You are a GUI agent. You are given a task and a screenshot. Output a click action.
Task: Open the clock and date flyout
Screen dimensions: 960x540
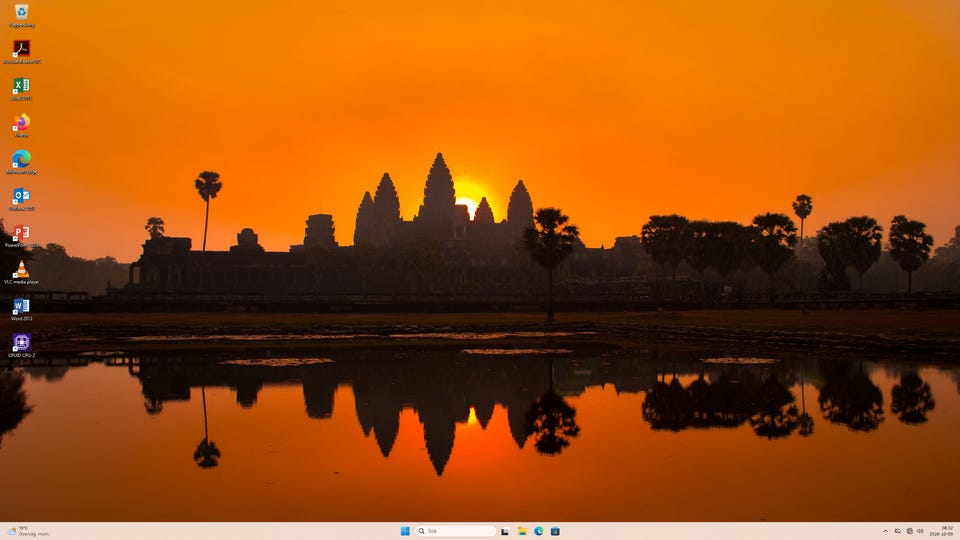point(942,531)
